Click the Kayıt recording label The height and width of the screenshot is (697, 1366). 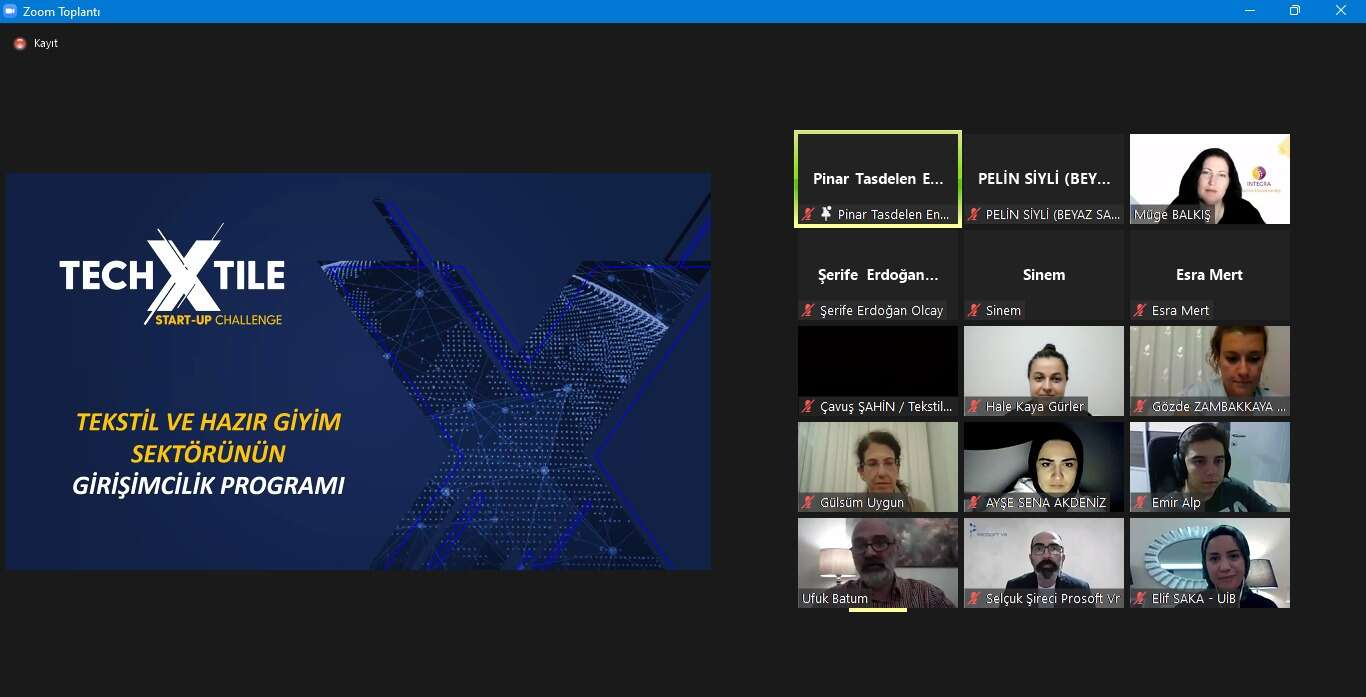46,43
